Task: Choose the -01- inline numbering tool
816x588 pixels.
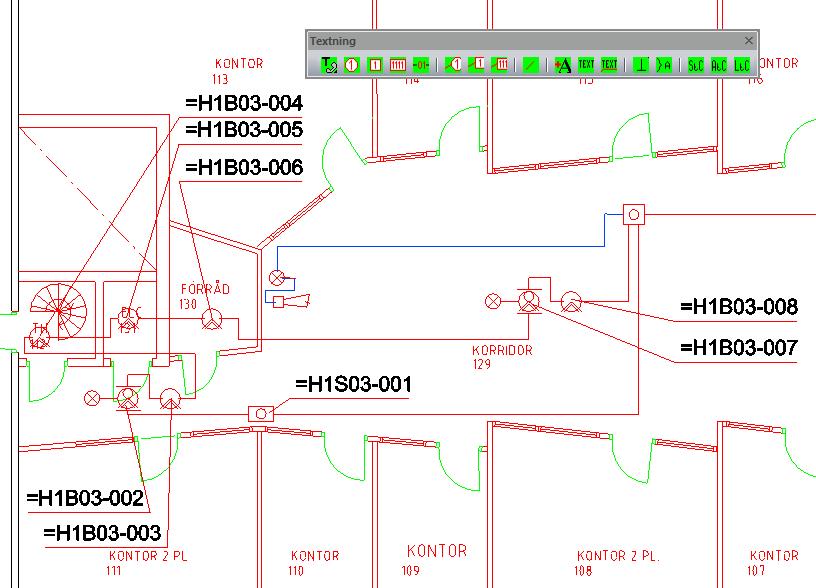Action: point(420,65)
